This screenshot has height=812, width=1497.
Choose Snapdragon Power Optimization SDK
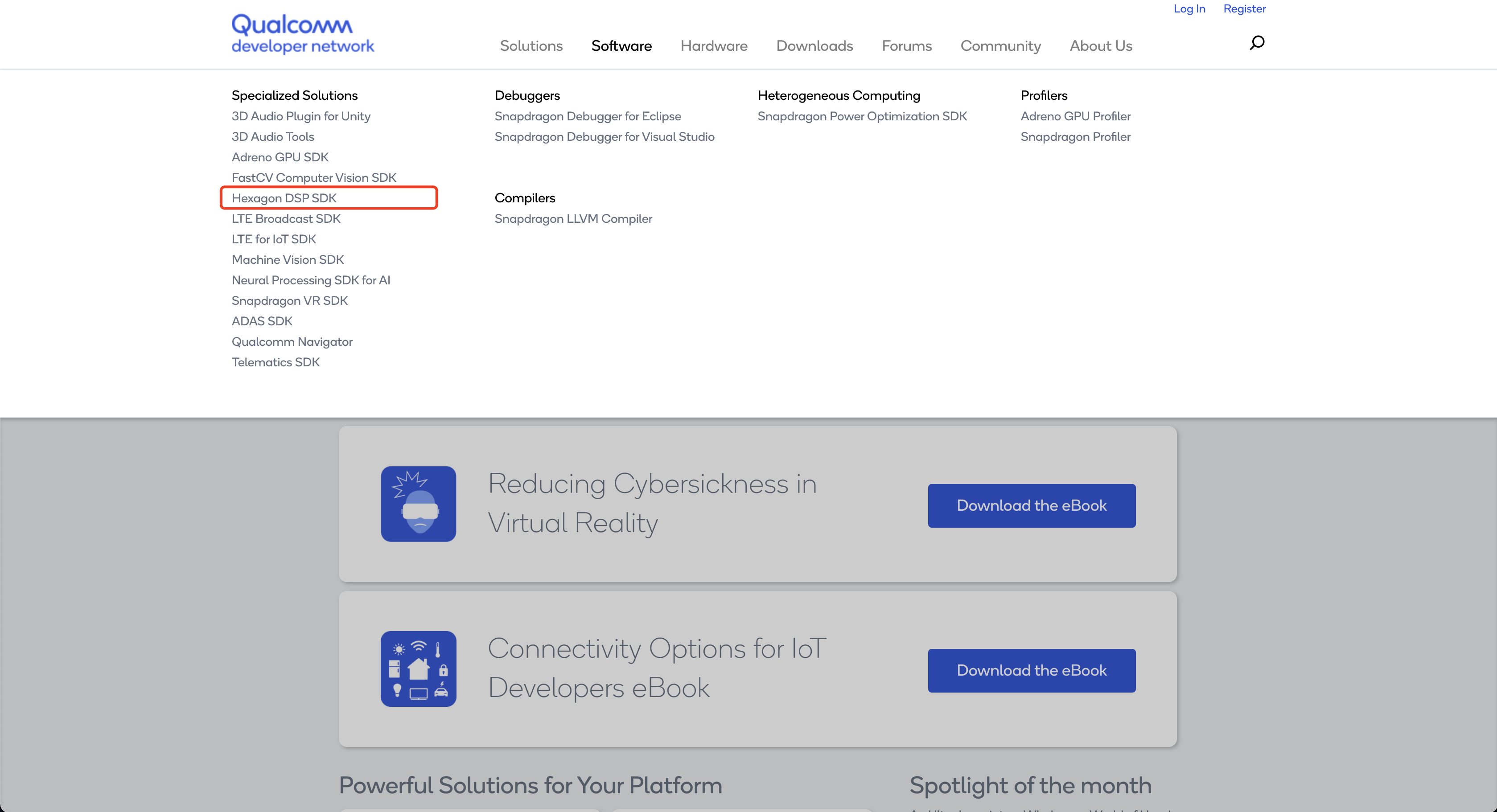pyautogui.click(x=862, y=116)
